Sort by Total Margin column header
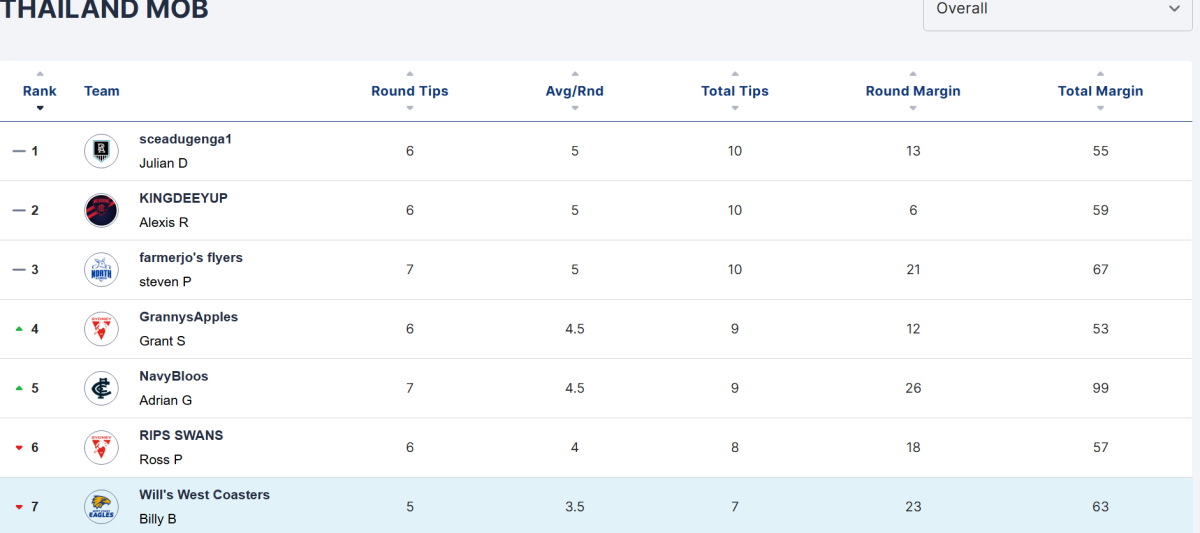Image resolution: width=1200 pixels, height=533 pixels. tap(1100, 91)
